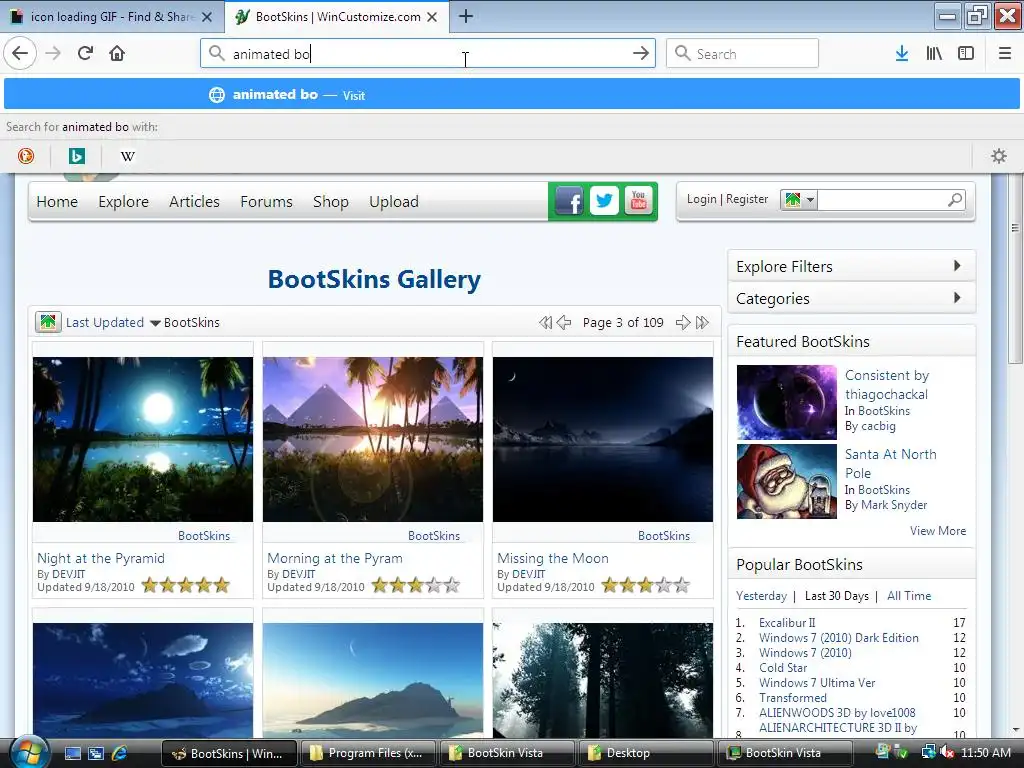
Task: Open the Upload menu item
Action: [393, 202]
